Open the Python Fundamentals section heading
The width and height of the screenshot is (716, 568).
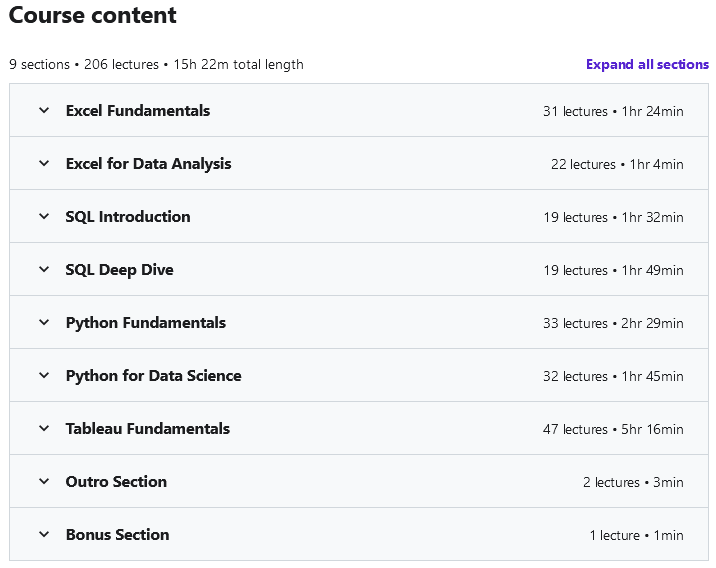coord(146,323)
